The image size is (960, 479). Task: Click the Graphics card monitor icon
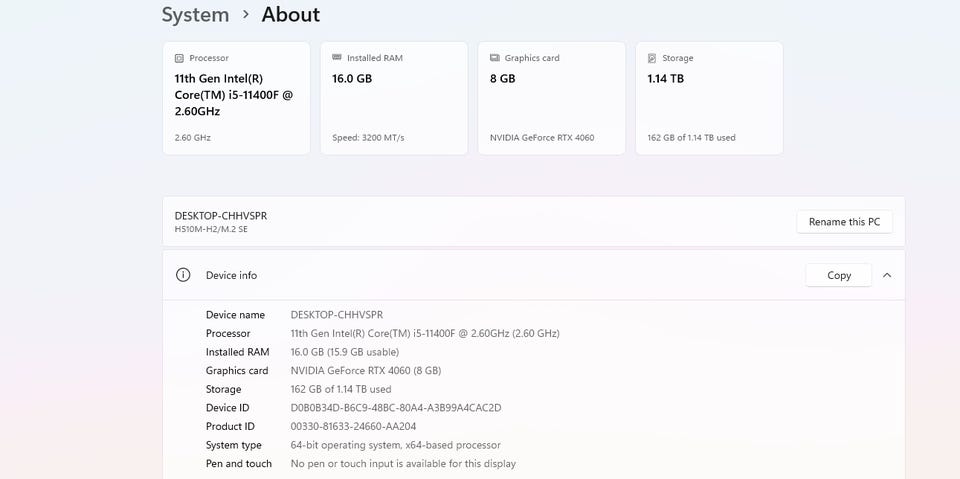[x=495, y=58]
